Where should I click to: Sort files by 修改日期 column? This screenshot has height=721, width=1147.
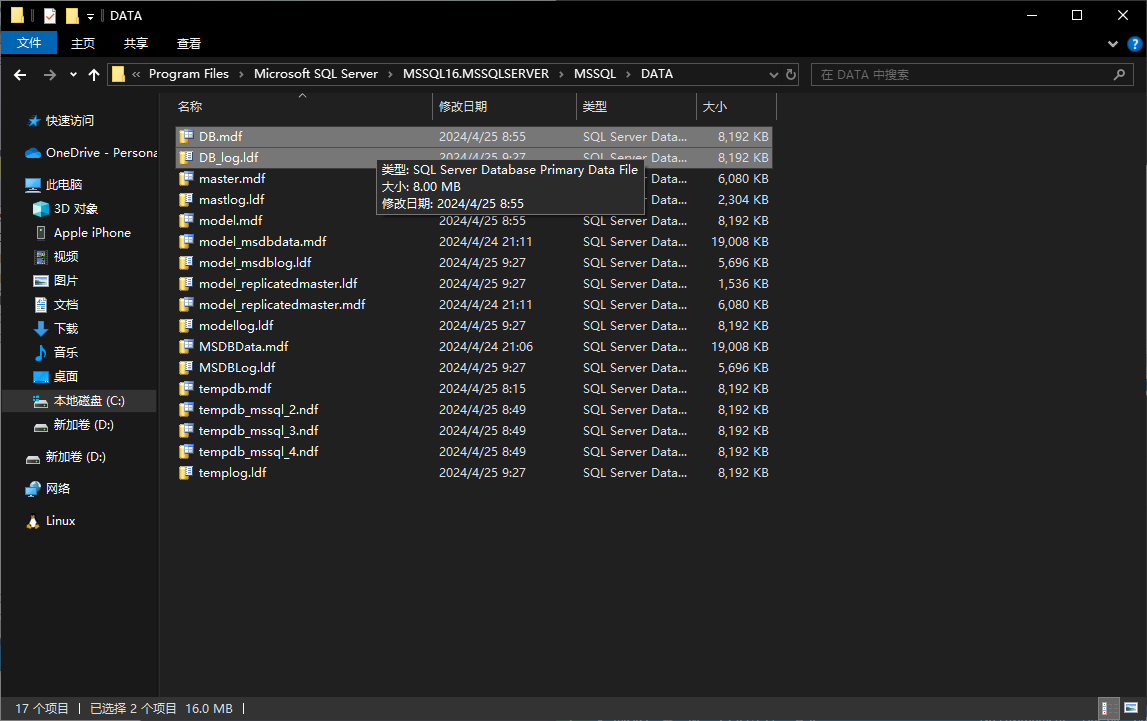point(463,106)
